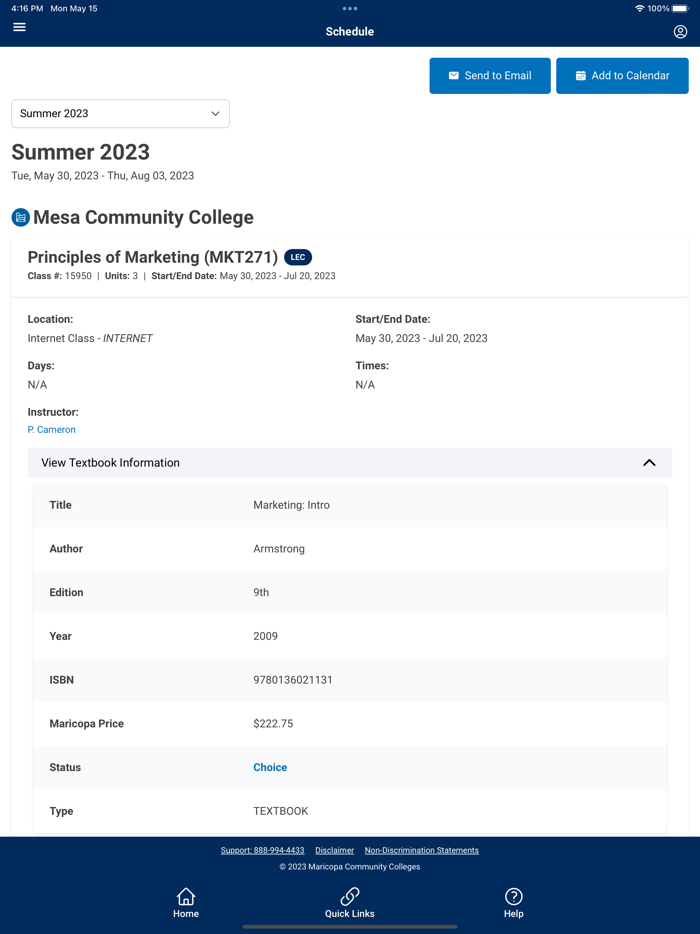Viewport: 700px width, 934px height.
Task: Collapse the View Textbook Information section
Action: (650, 462)
